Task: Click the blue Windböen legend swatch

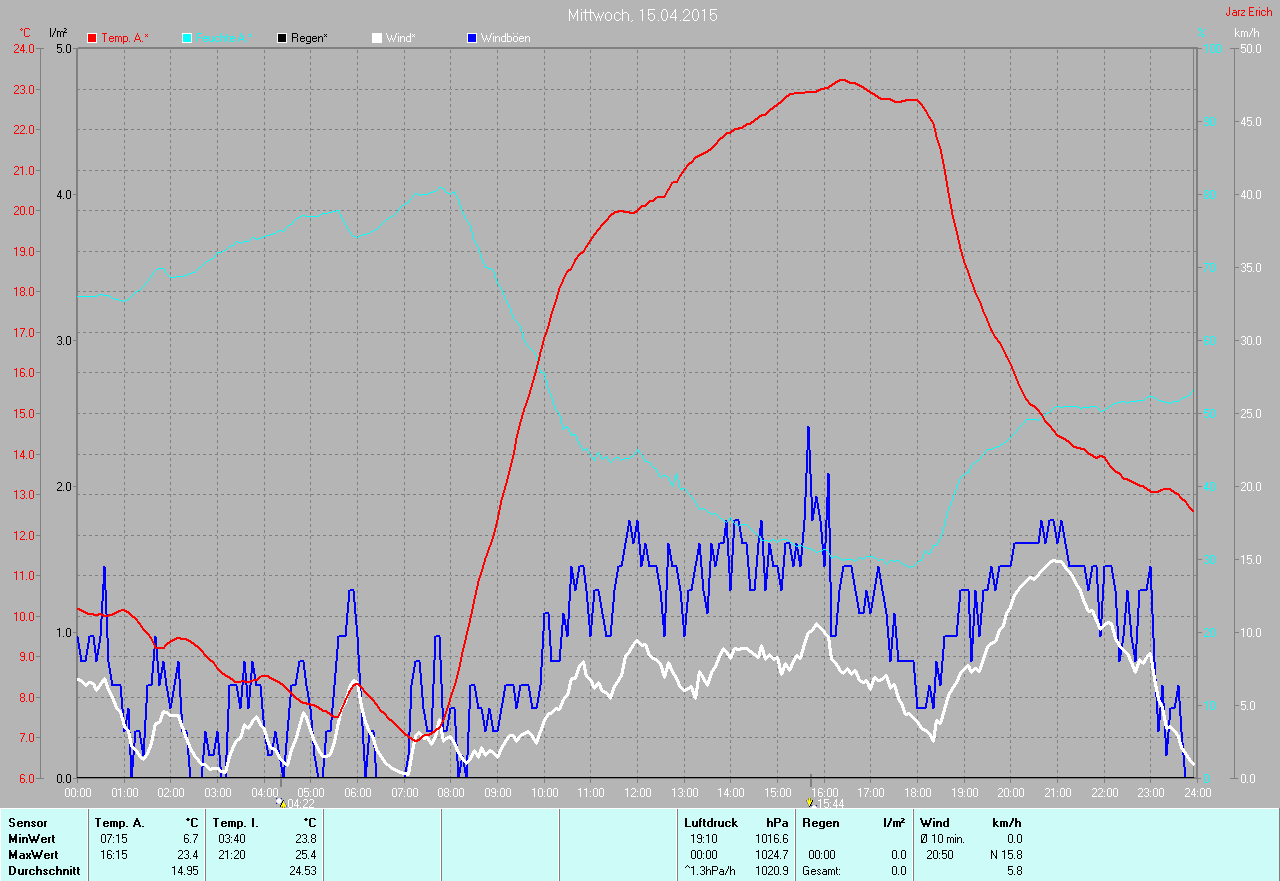Action: (472, 38)
